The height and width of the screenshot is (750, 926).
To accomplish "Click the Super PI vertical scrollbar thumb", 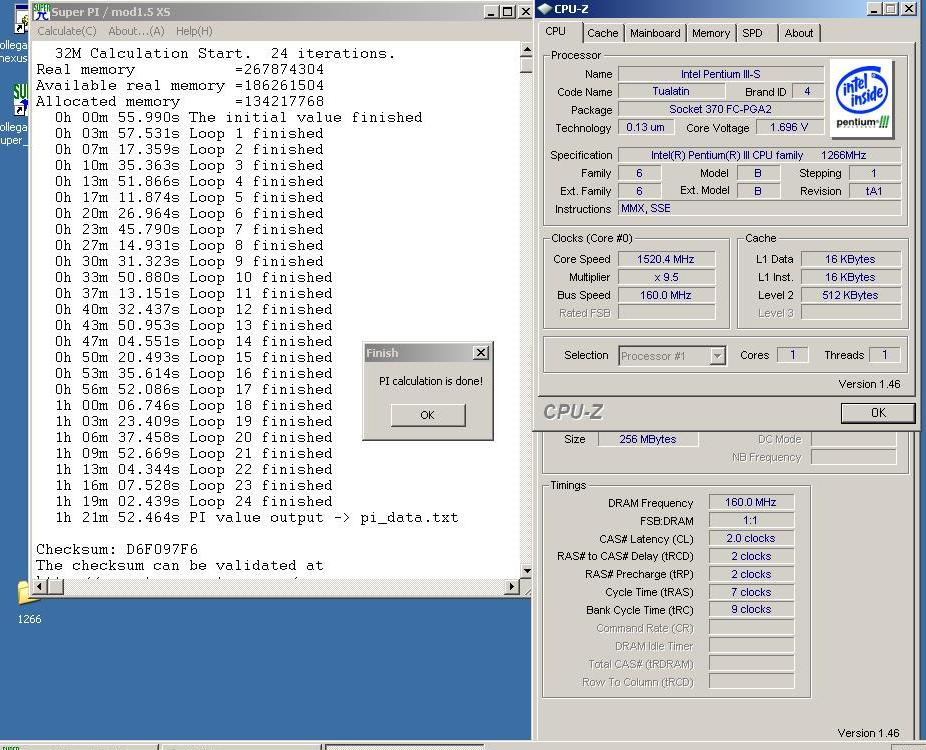I will pyautogui.click(x=526, y=64).
